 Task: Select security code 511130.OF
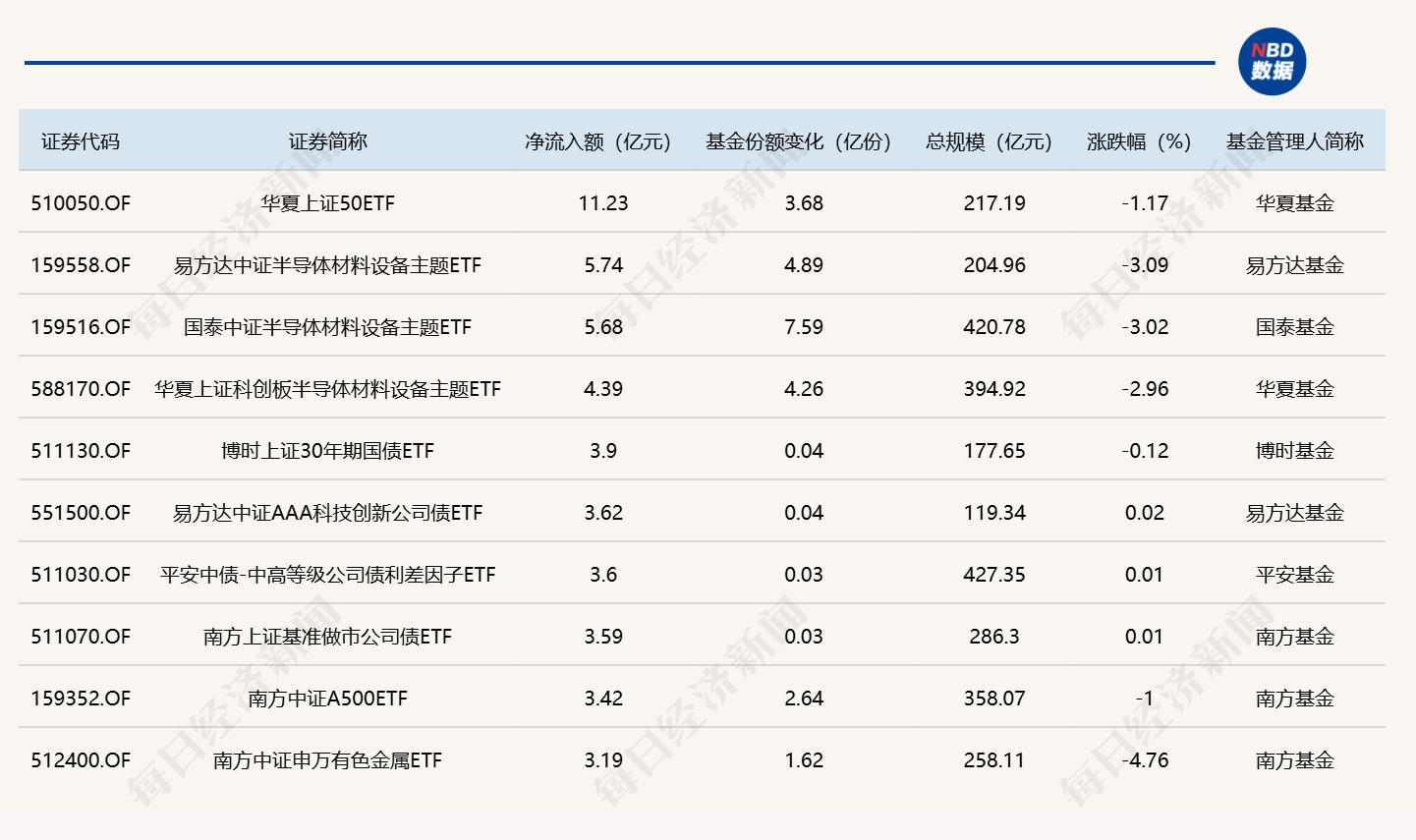tap(81, 451)
